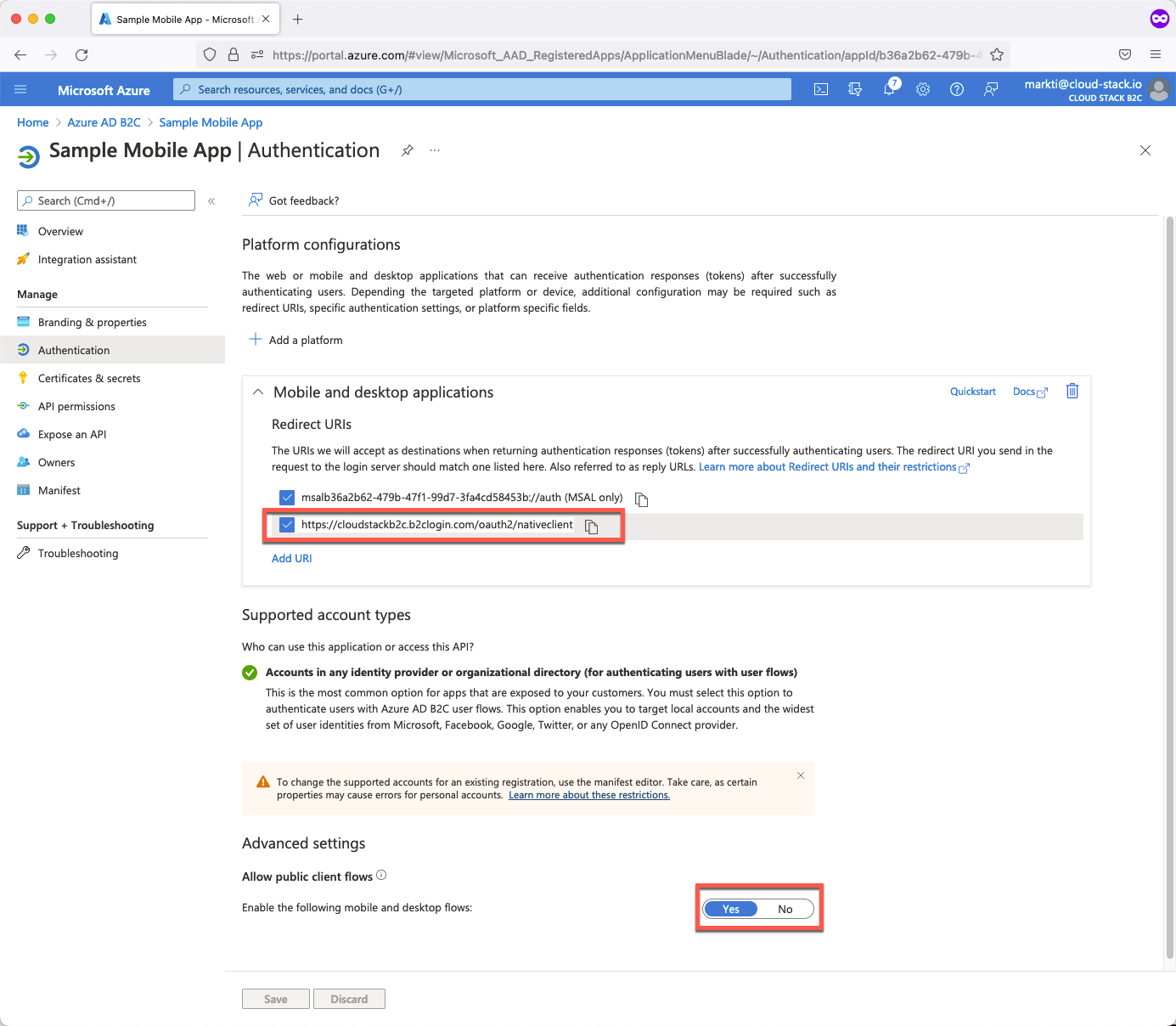
Task: Open Integration assistant
Action: tap(87, 259)
